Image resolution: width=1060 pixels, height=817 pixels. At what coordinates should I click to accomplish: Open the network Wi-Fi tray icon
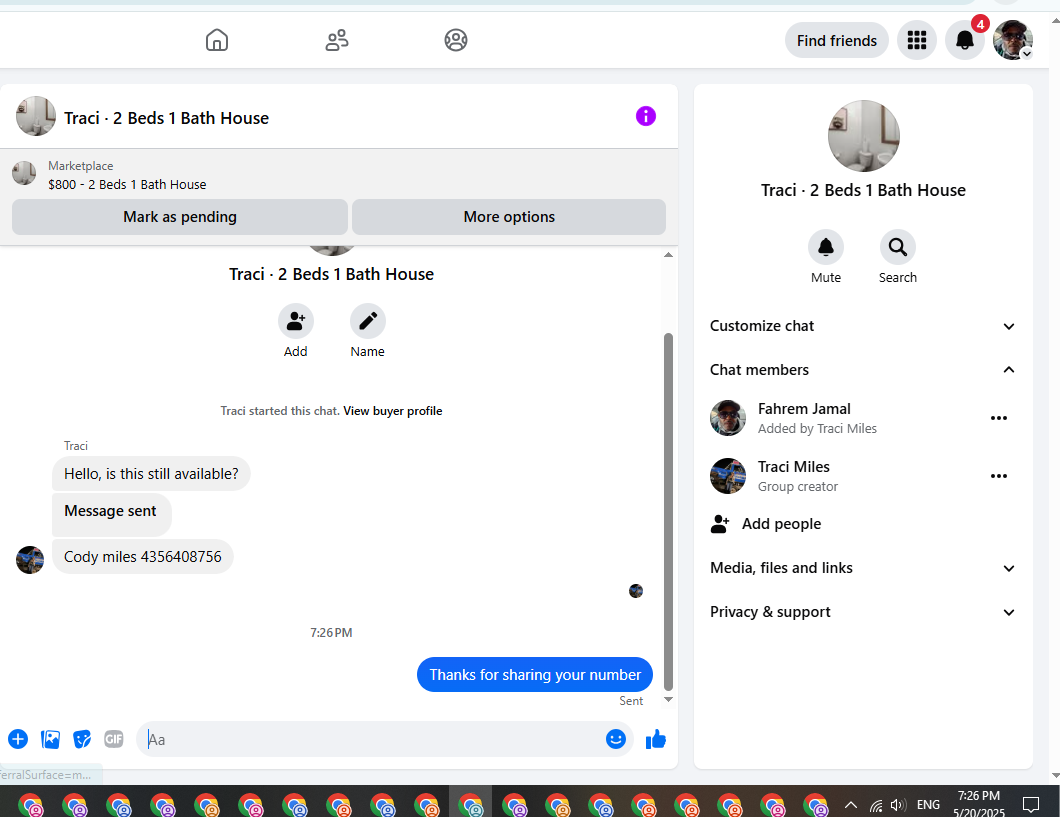(x=876, y=805)
